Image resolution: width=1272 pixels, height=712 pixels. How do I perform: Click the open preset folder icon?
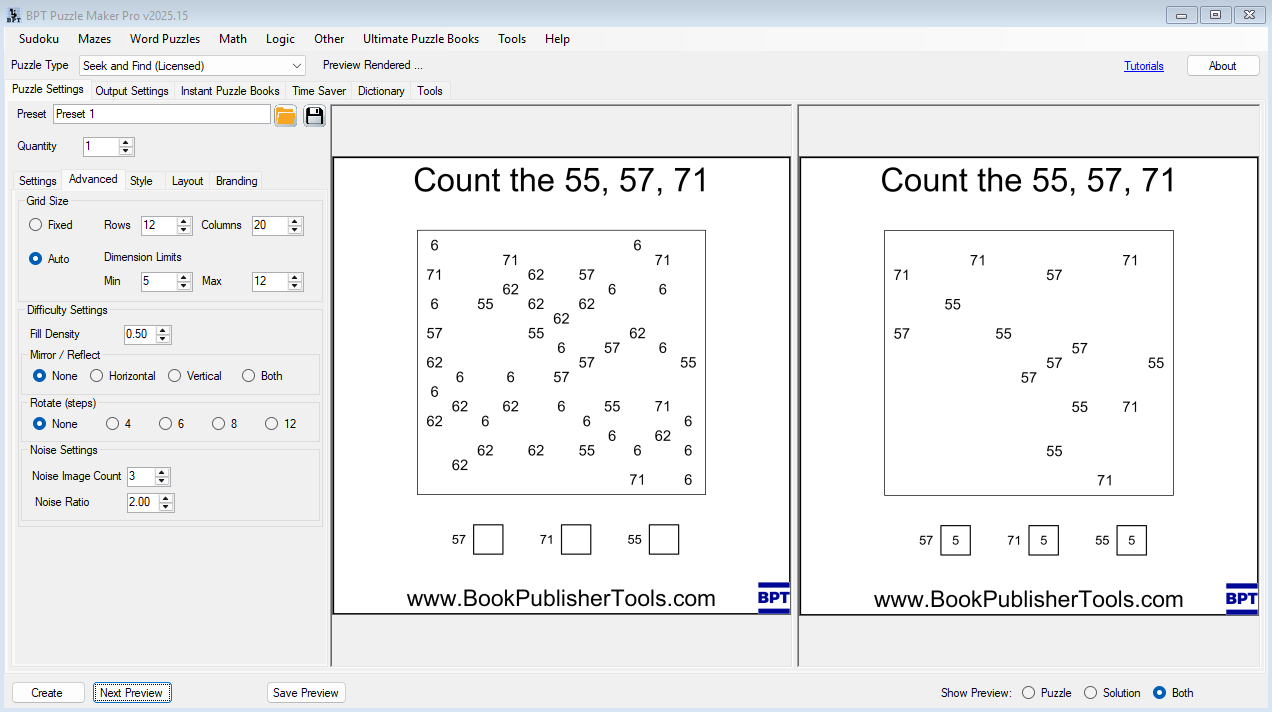pos(285,115)
